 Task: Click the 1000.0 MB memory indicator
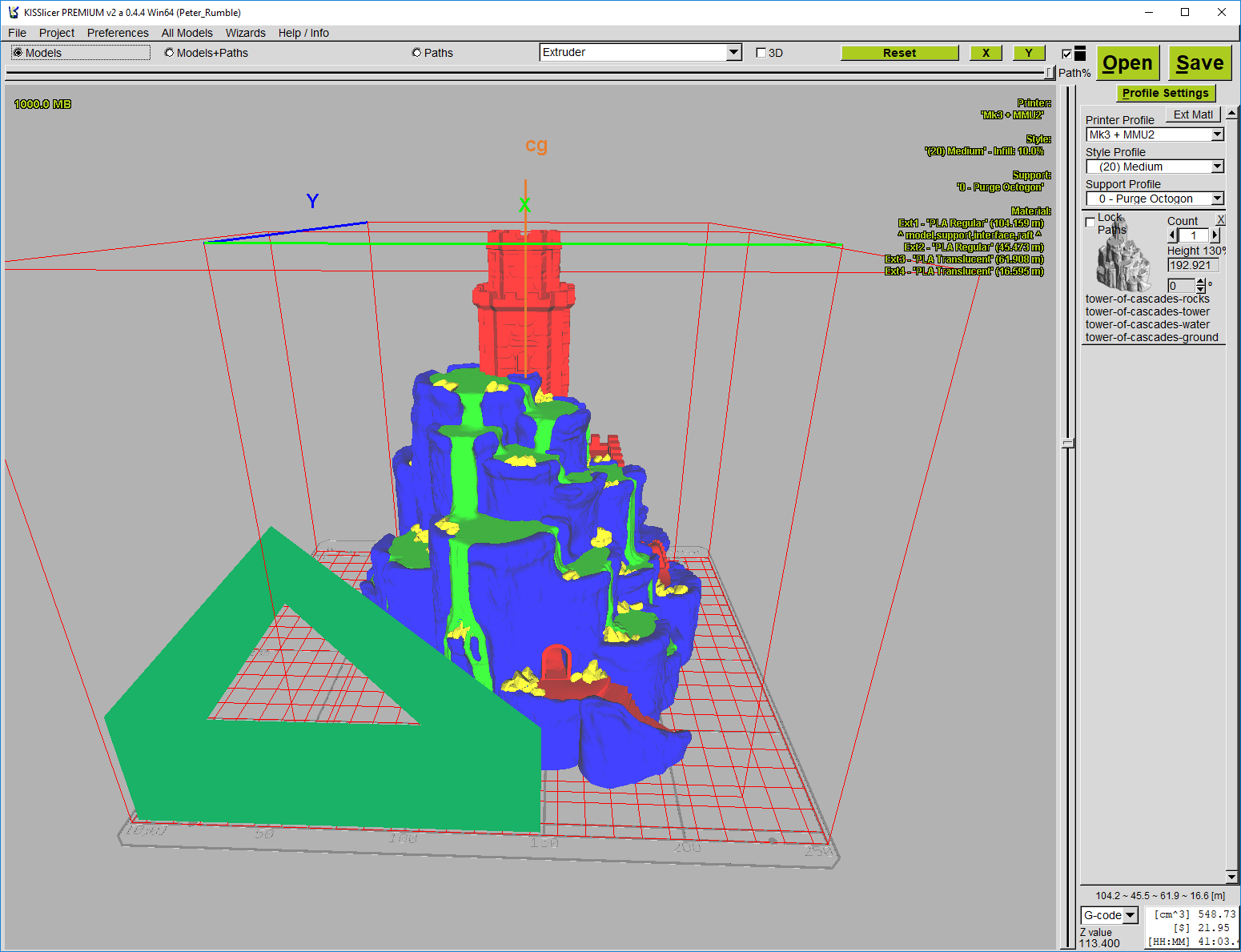click(x=42, y=104)
